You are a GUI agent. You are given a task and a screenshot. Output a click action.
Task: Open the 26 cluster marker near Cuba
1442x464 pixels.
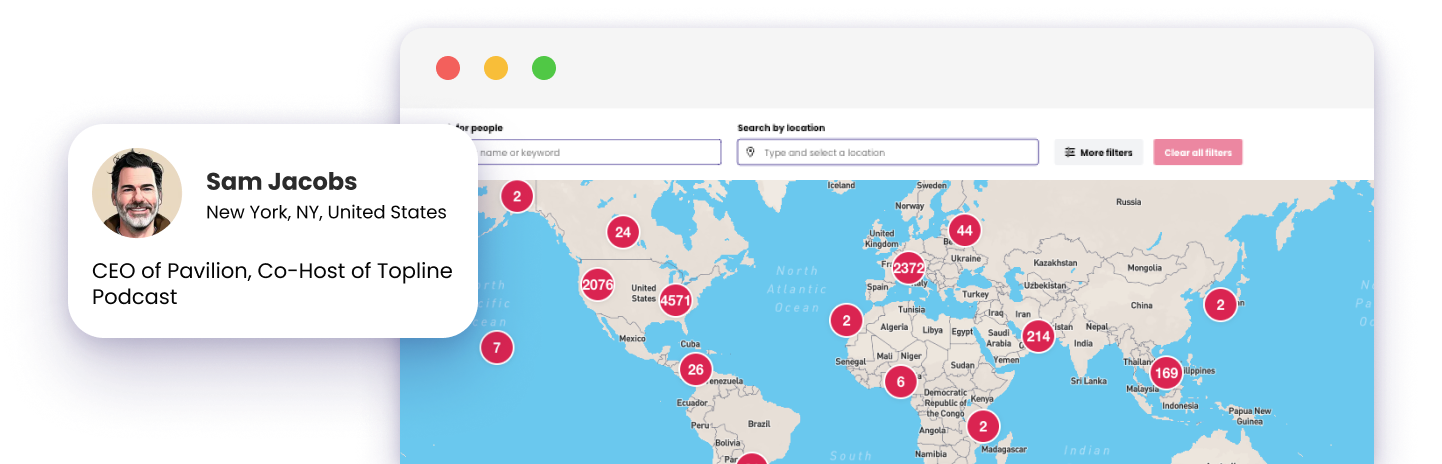696,369
